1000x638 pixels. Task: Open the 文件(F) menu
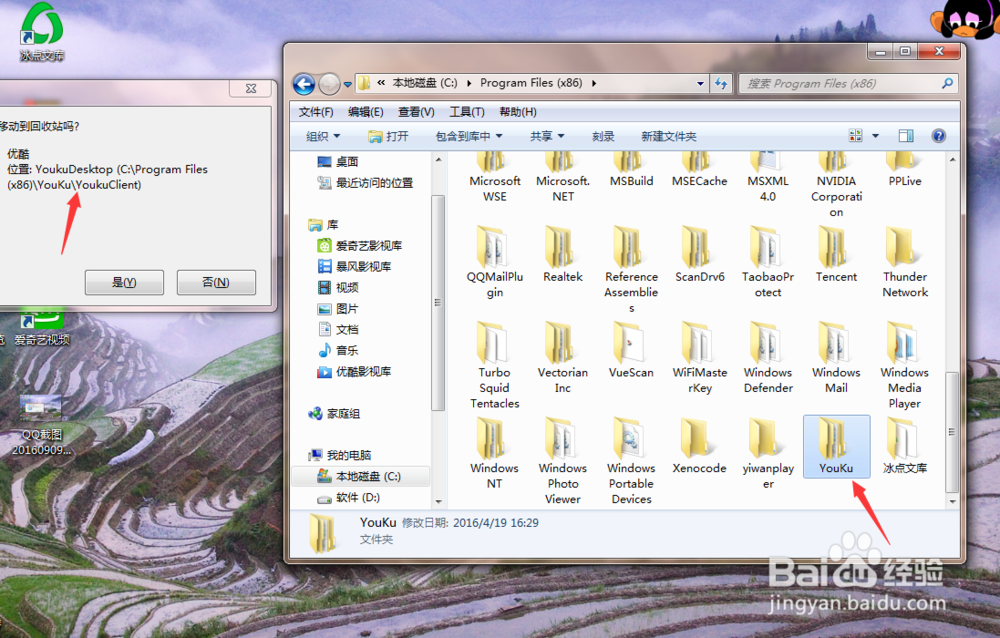point(316,112)
